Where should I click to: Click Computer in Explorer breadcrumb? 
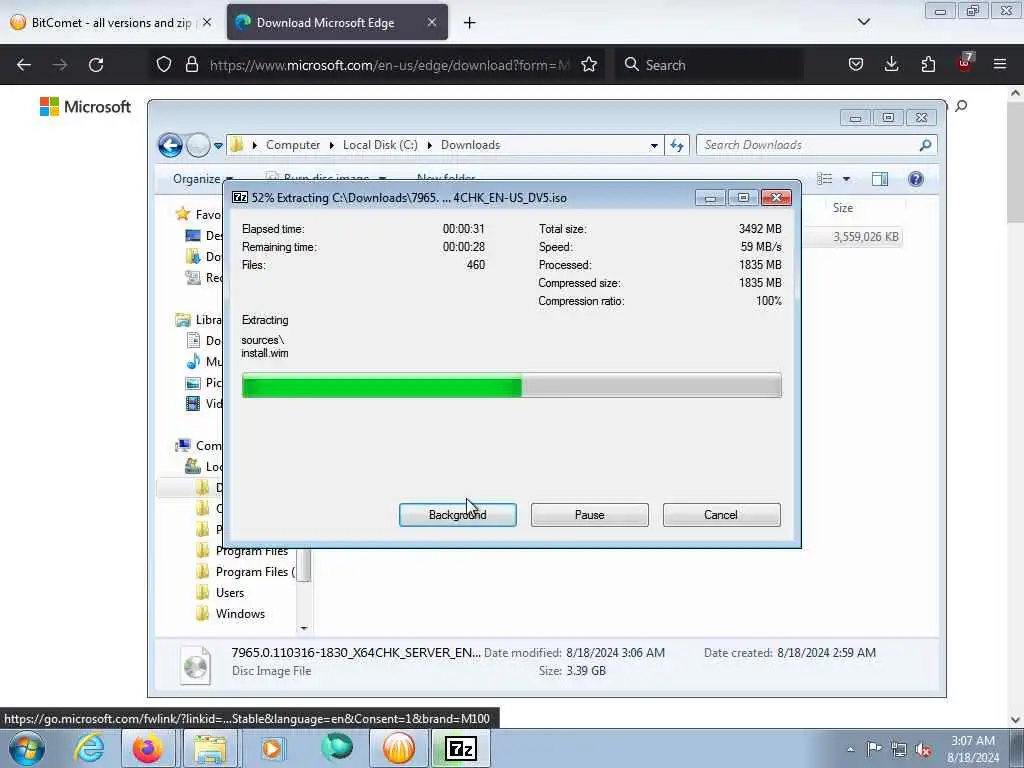293,145
